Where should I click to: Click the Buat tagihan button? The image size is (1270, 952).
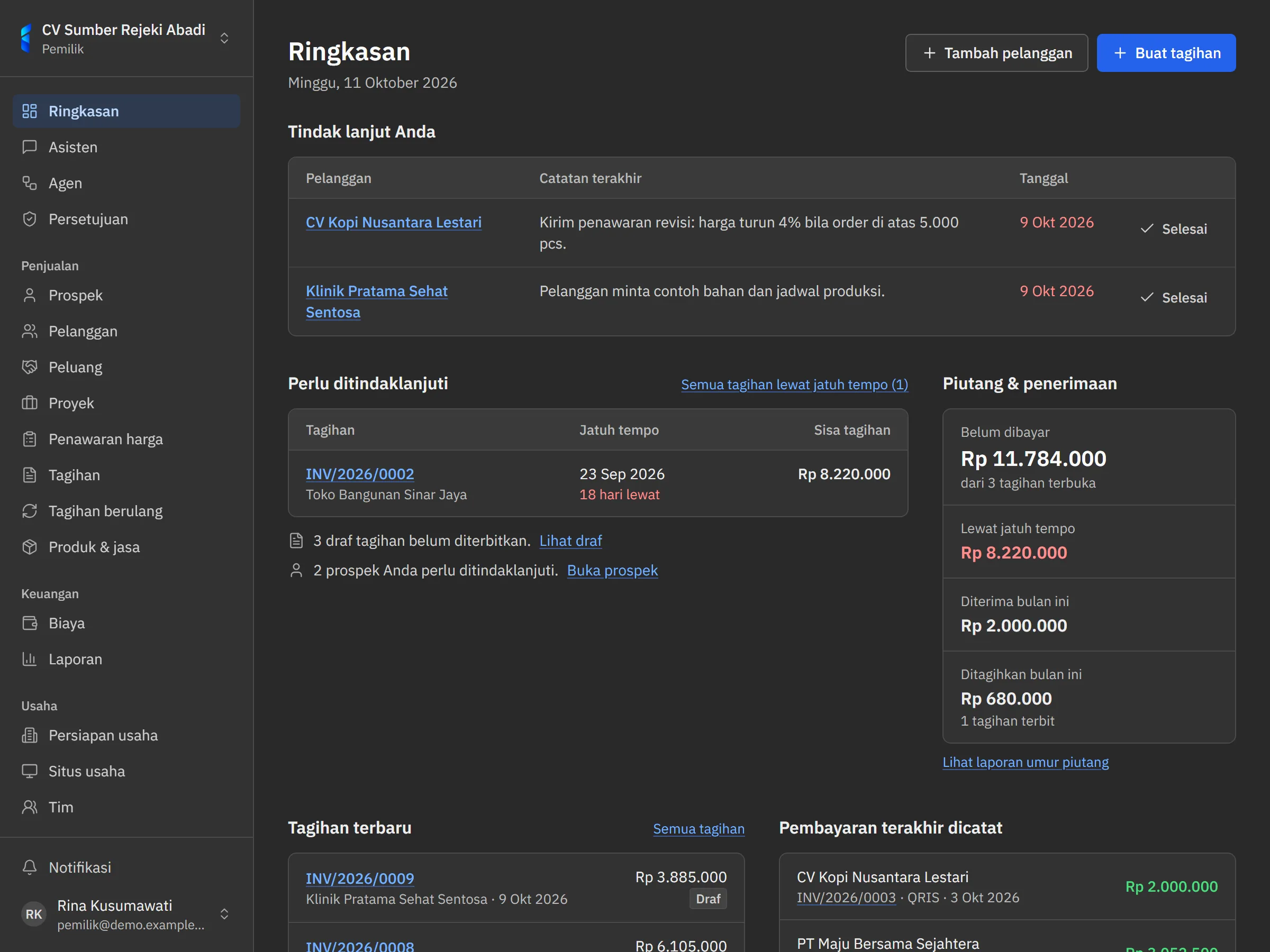[x=1166, y=53]
